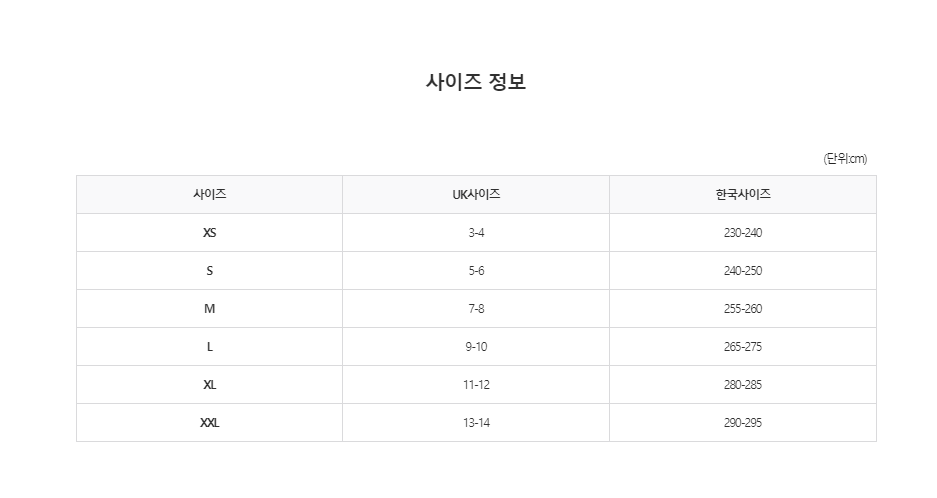
Task: Click the UK사이즈 column header
Action: (476, 195)
